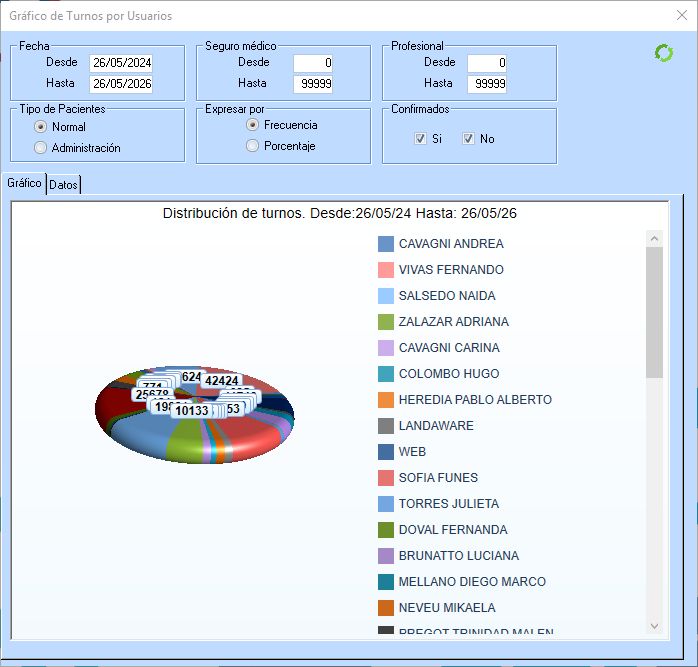The width and height of the screenshot is (698, 667).
Task: Click BRUNATTO LUCIANA purple swatch
Action: tap(386, 556)
